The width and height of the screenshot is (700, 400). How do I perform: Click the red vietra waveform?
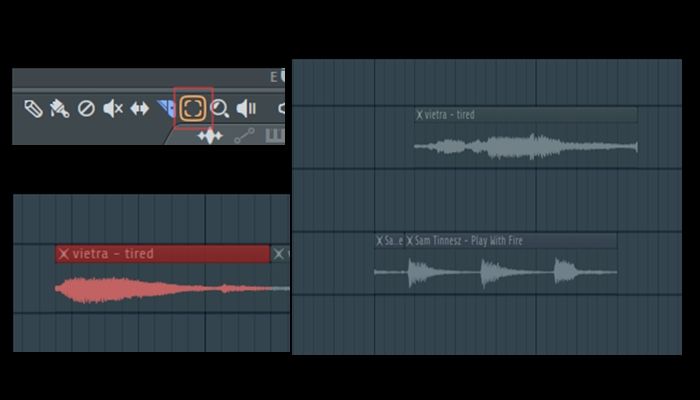coord(163,289)
